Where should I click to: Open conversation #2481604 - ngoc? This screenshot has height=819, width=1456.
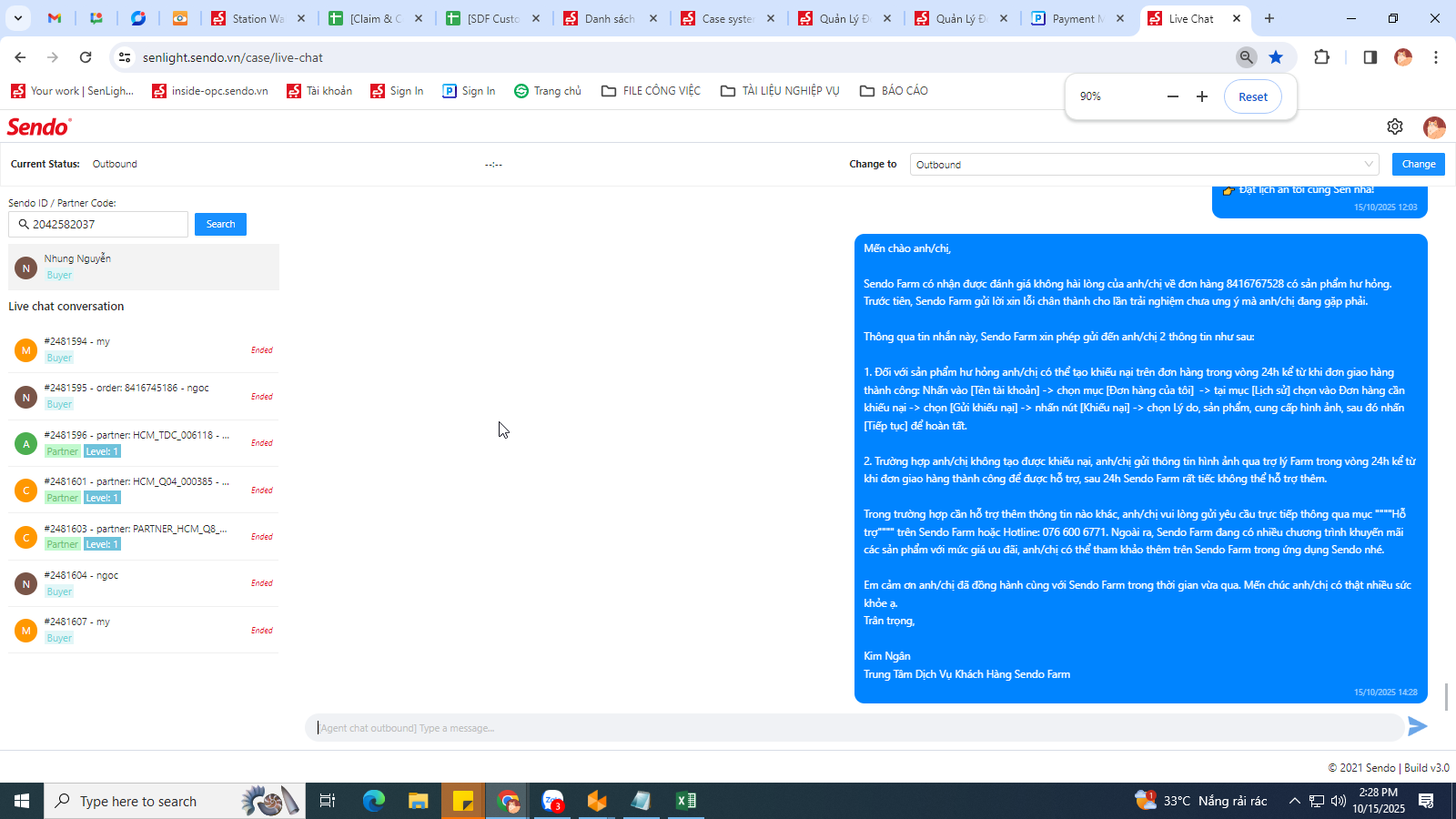144,583
